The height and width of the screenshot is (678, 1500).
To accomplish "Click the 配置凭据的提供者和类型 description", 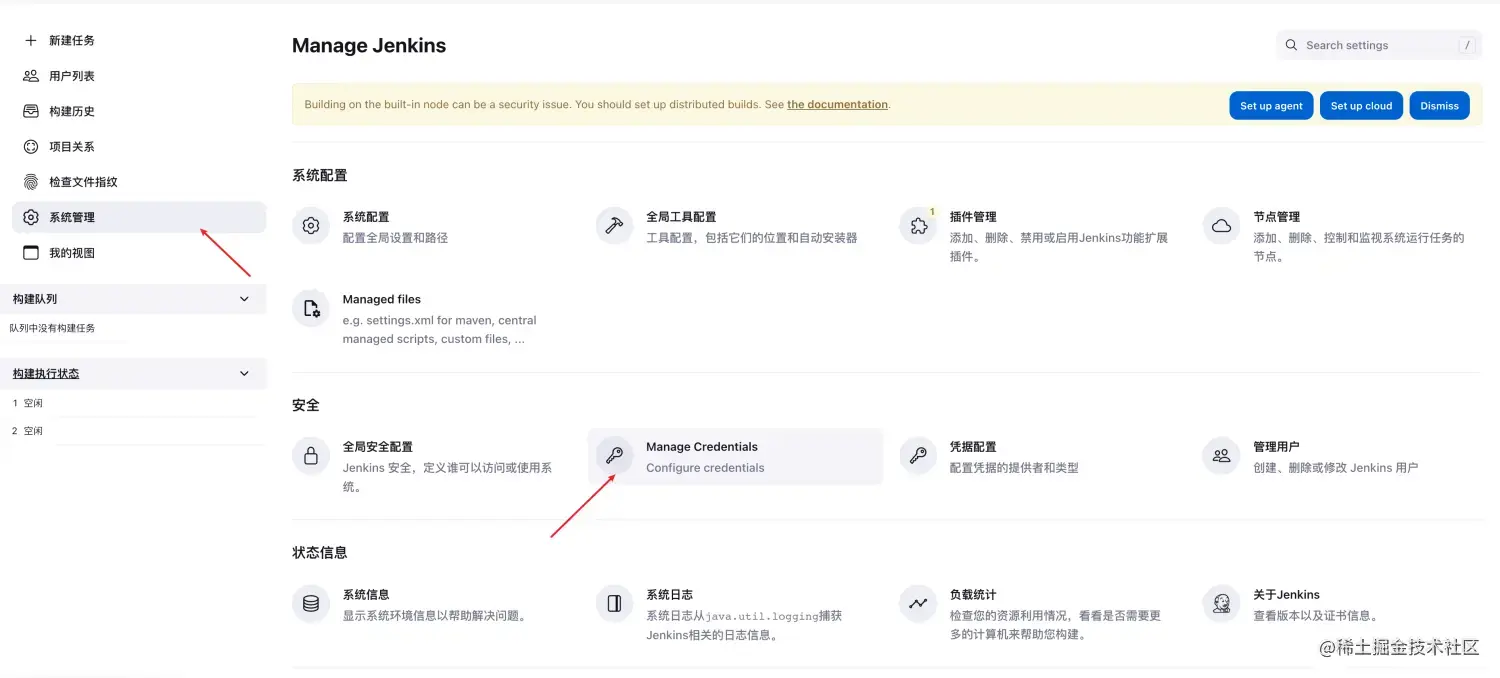I will coord(1014,468).
